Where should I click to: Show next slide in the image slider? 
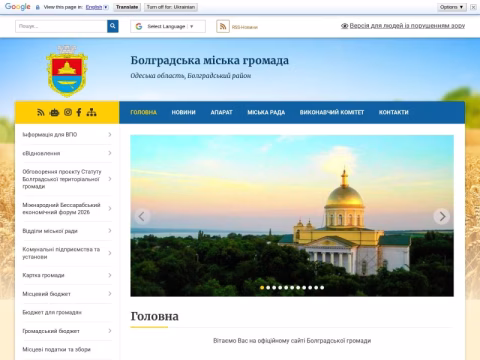[442, 216]
